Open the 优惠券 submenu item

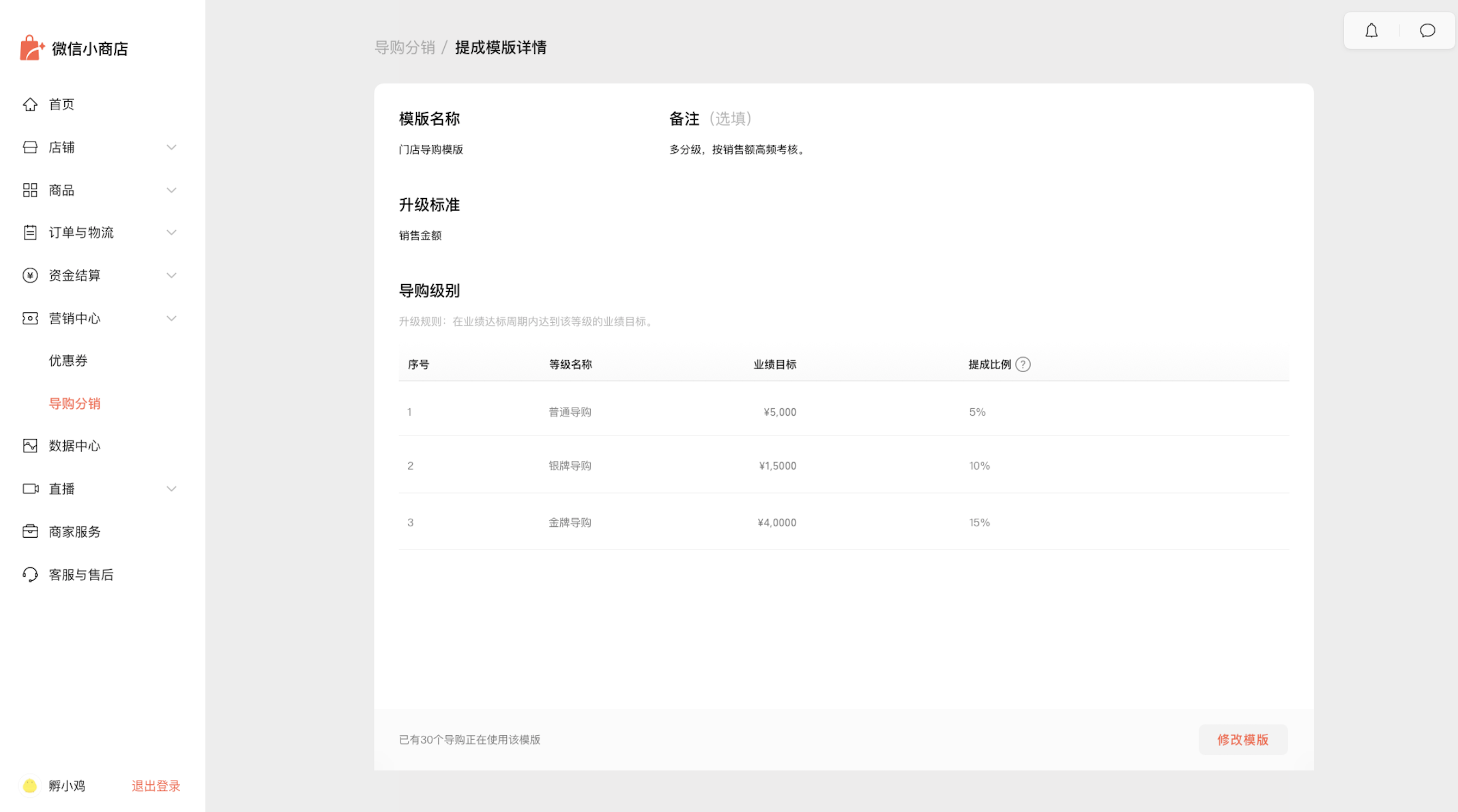[x=68, y=360]
